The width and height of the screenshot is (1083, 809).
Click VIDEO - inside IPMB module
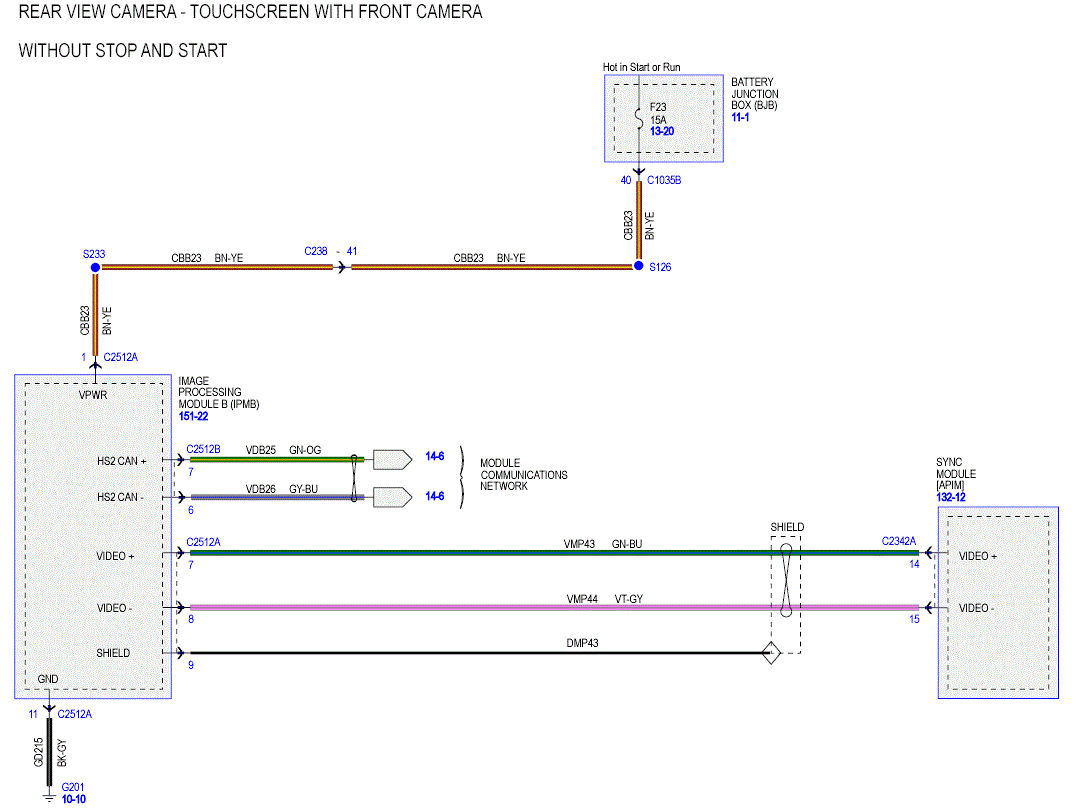coord(115,608)
